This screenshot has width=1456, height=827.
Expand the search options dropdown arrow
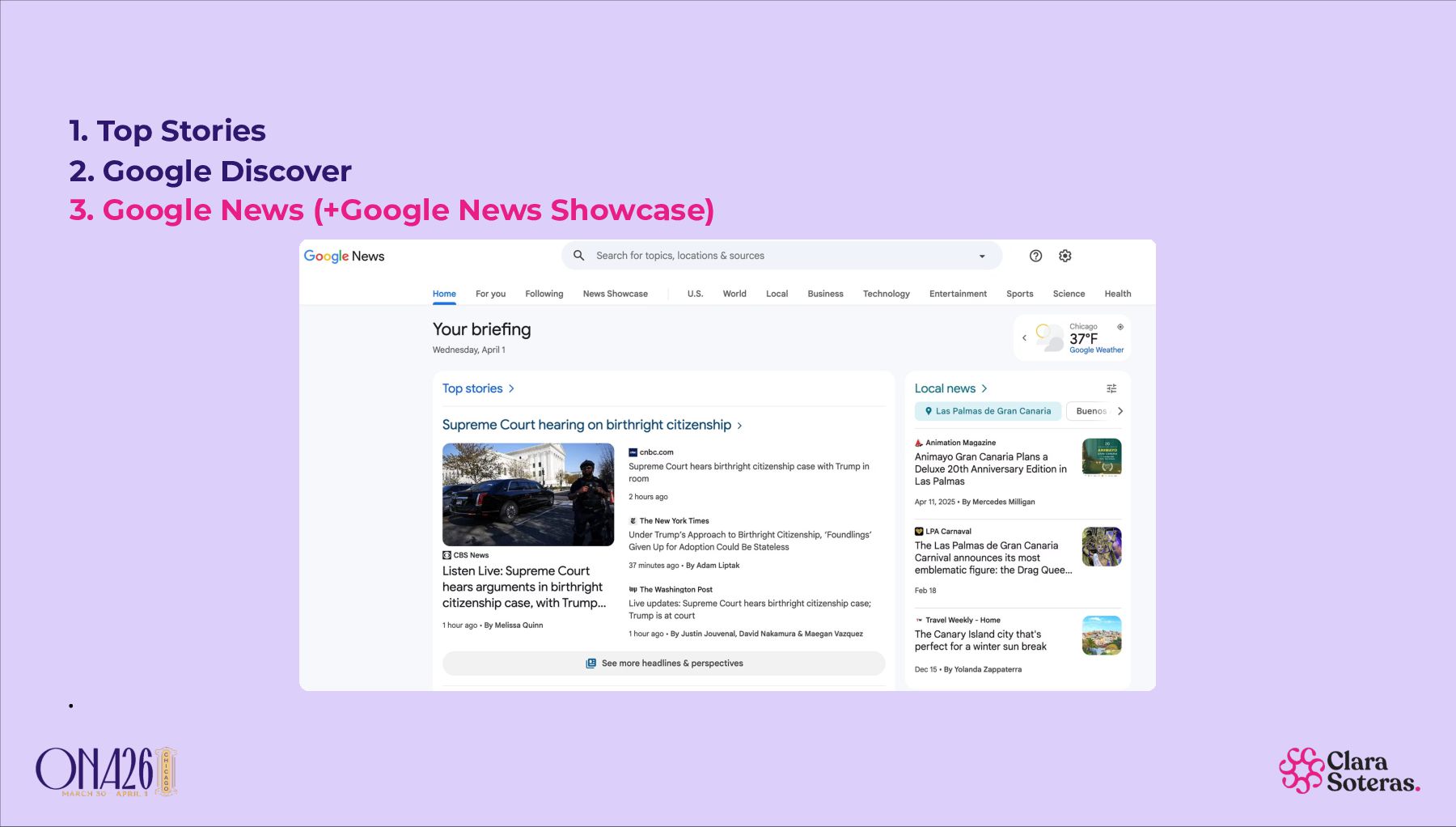click(x=982, y=257)
